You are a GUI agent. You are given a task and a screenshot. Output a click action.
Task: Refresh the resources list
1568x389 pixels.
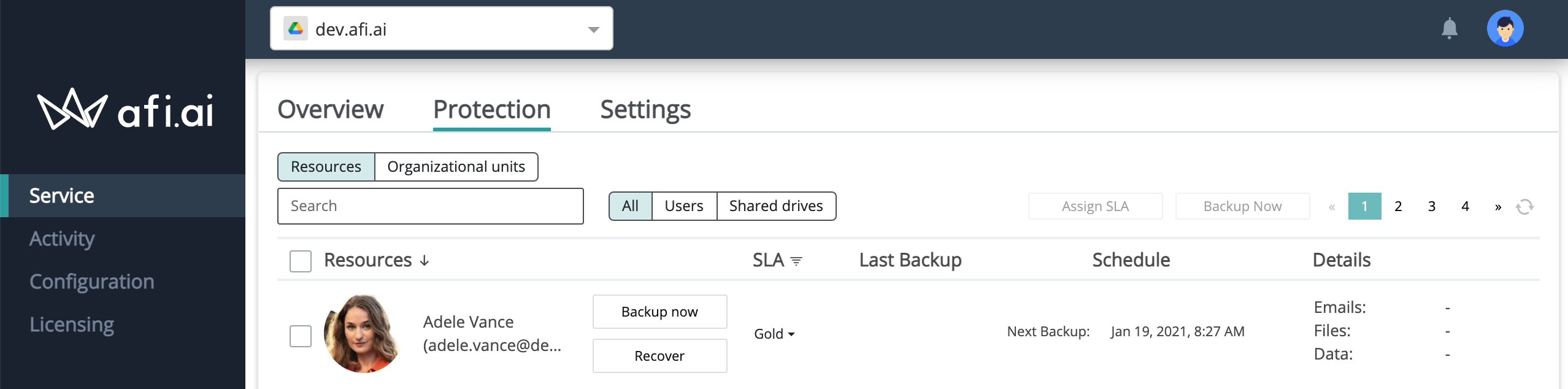[x=1524, y=207]
